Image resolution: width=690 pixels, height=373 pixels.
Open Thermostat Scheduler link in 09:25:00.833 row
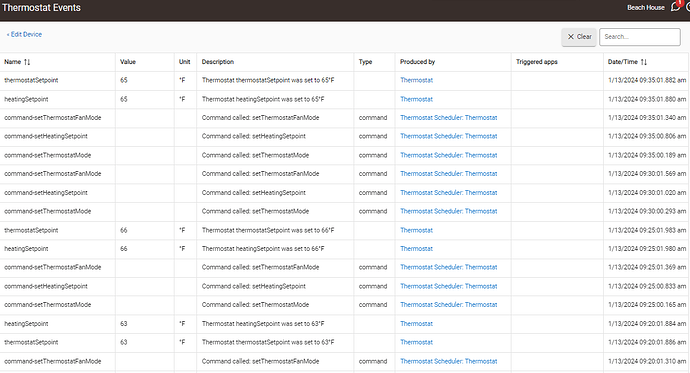click(448, 286)
